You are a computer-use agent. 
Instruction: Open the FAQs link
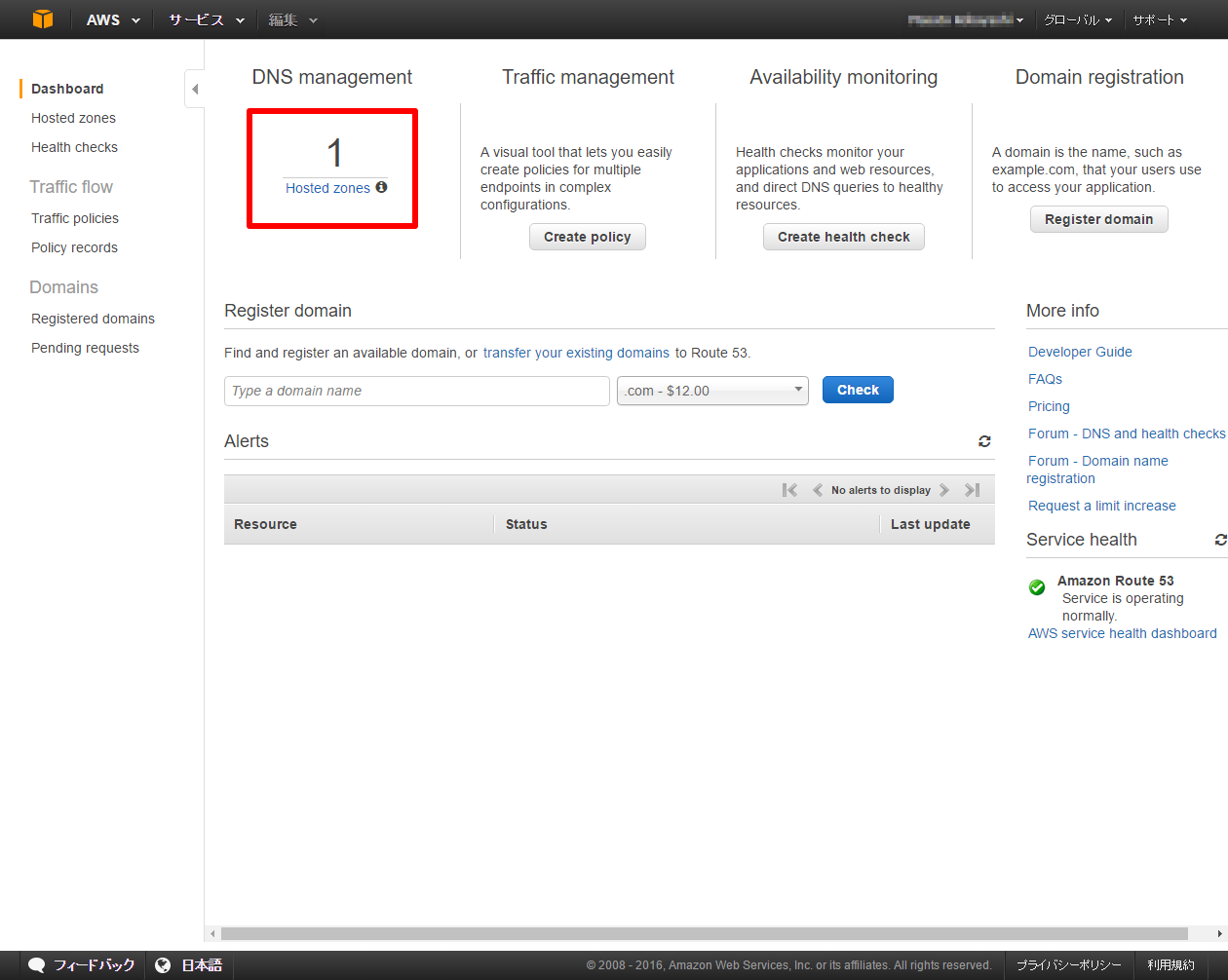click(1045, 379)
